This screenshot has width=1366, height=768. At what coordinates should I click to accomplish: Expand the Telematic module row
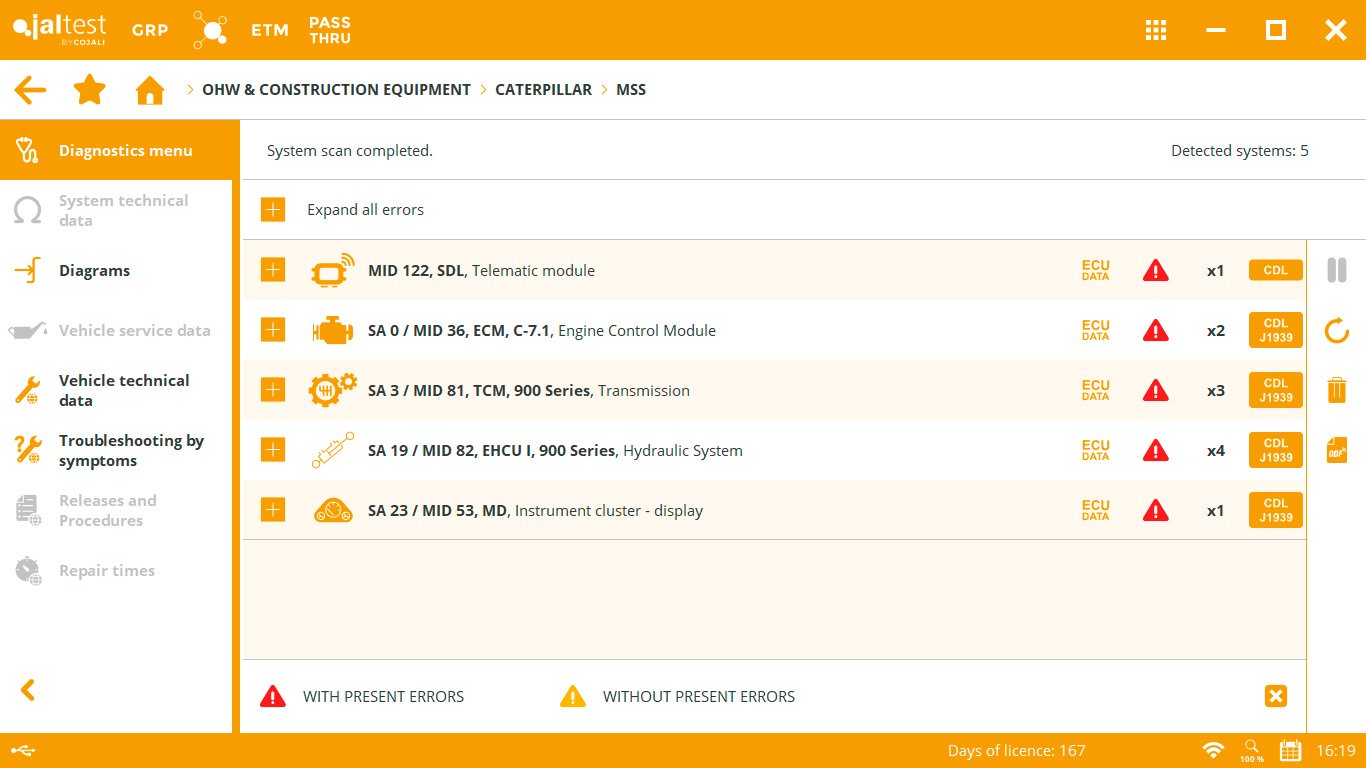click(273, 270)
